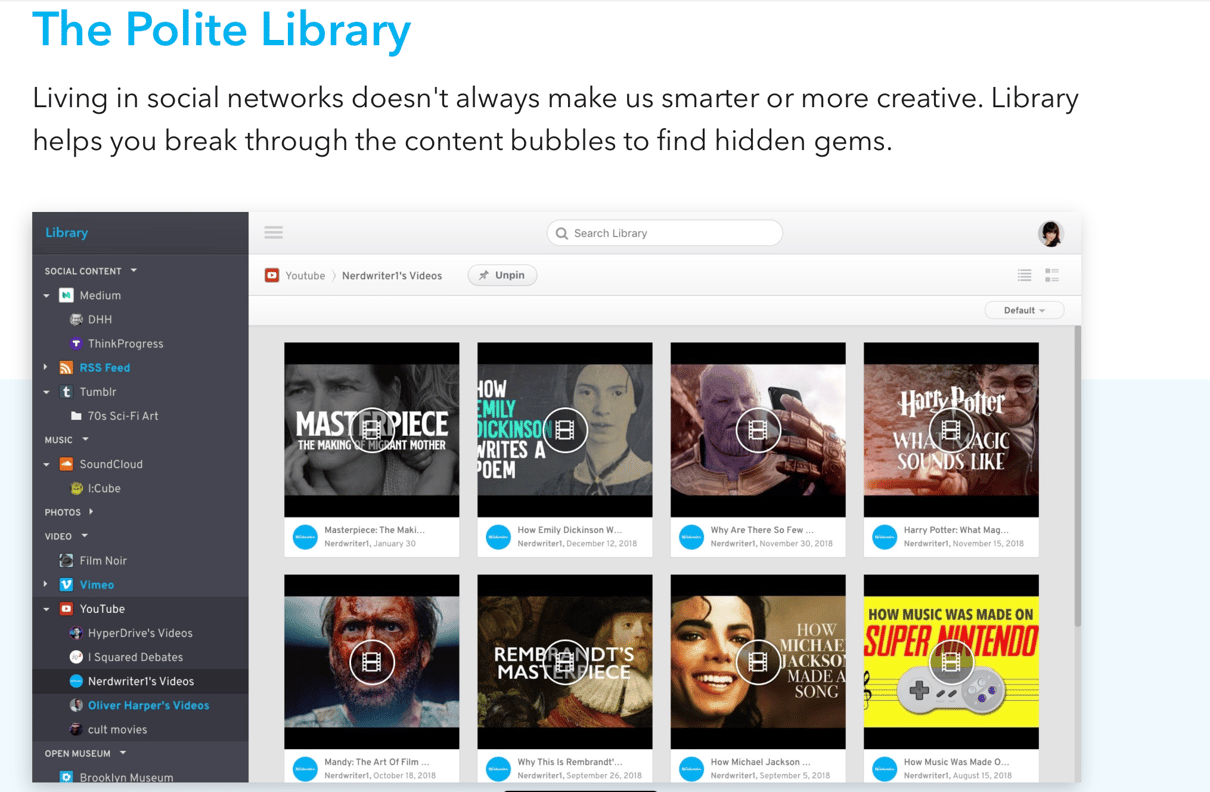Image resolution: width=1210 pixels, height=792 pixels.
Task: Click the film icon on the Mandy video
Action: [x=372, y=662]
